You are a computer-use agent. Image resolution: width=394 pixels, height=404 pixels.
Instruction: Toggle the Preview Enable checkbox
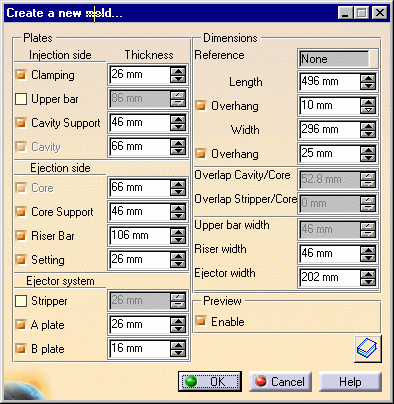[201, 321]
